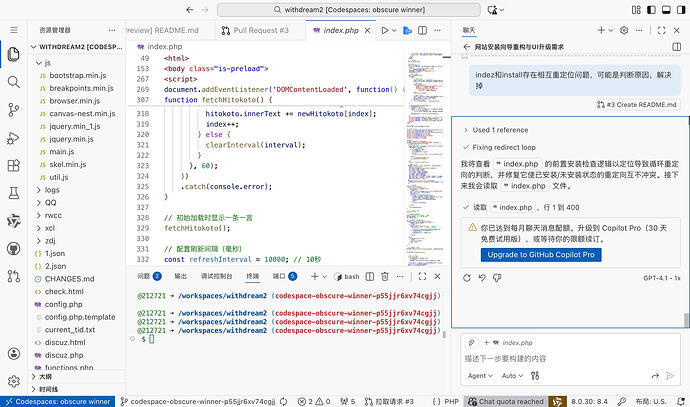
Task: Retry the chat response
Action: pos(467,278)
